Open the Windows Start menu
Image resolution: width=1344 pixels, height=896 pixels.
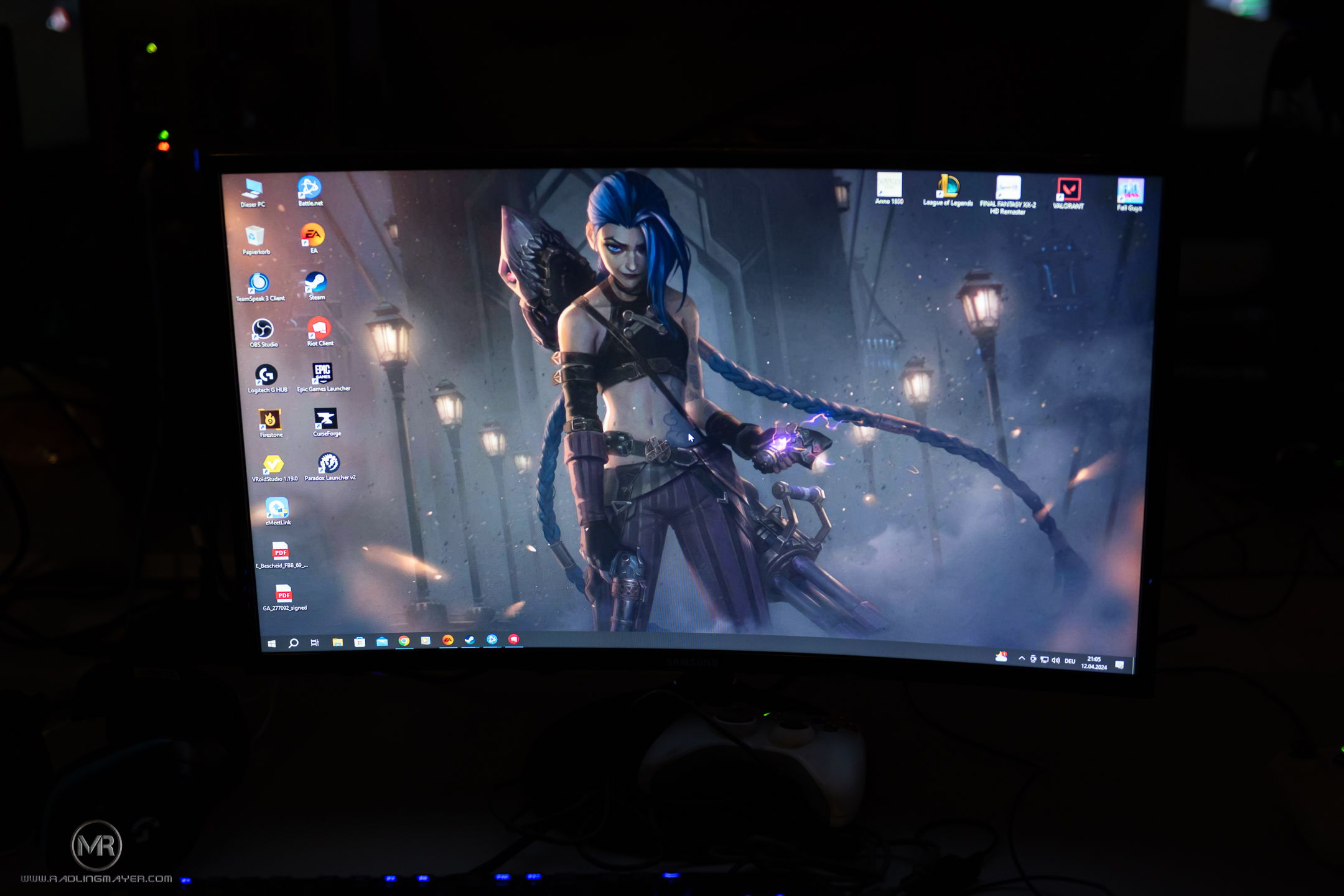click(271, 643)
